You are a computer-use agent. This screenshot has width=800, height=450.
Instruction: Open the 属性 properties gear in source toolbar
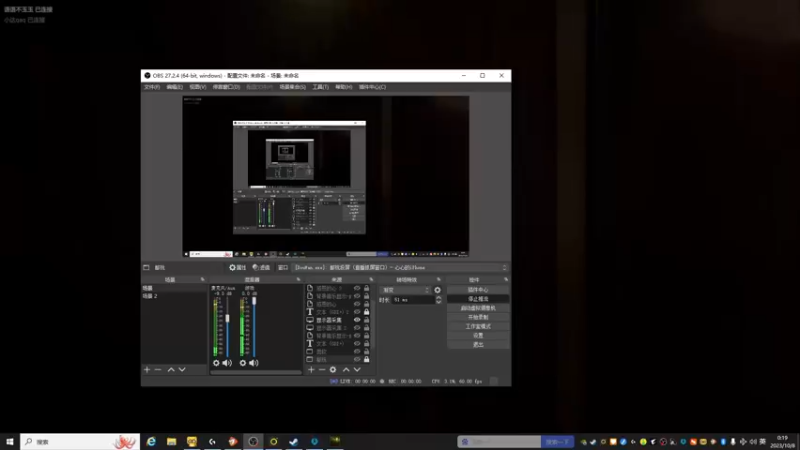tap(238, 267)
